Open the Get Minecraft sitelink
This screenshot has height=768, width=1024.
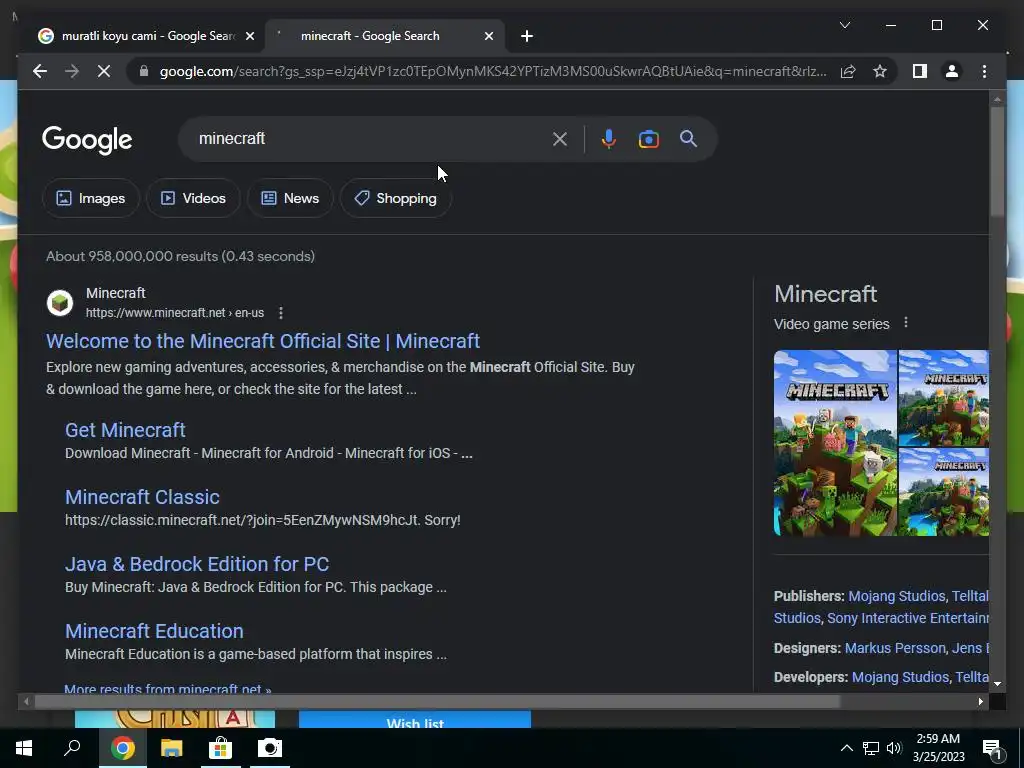[125, 430]
